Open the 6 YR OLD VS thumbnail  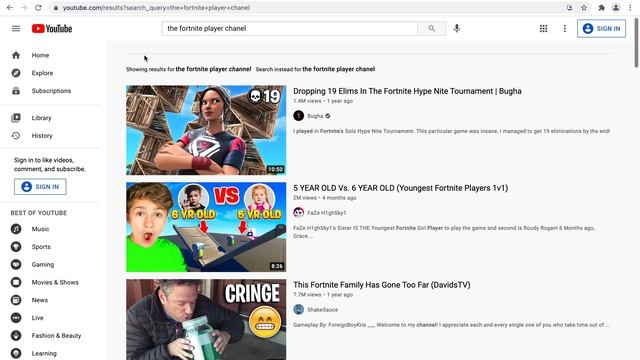click(206, 227)
